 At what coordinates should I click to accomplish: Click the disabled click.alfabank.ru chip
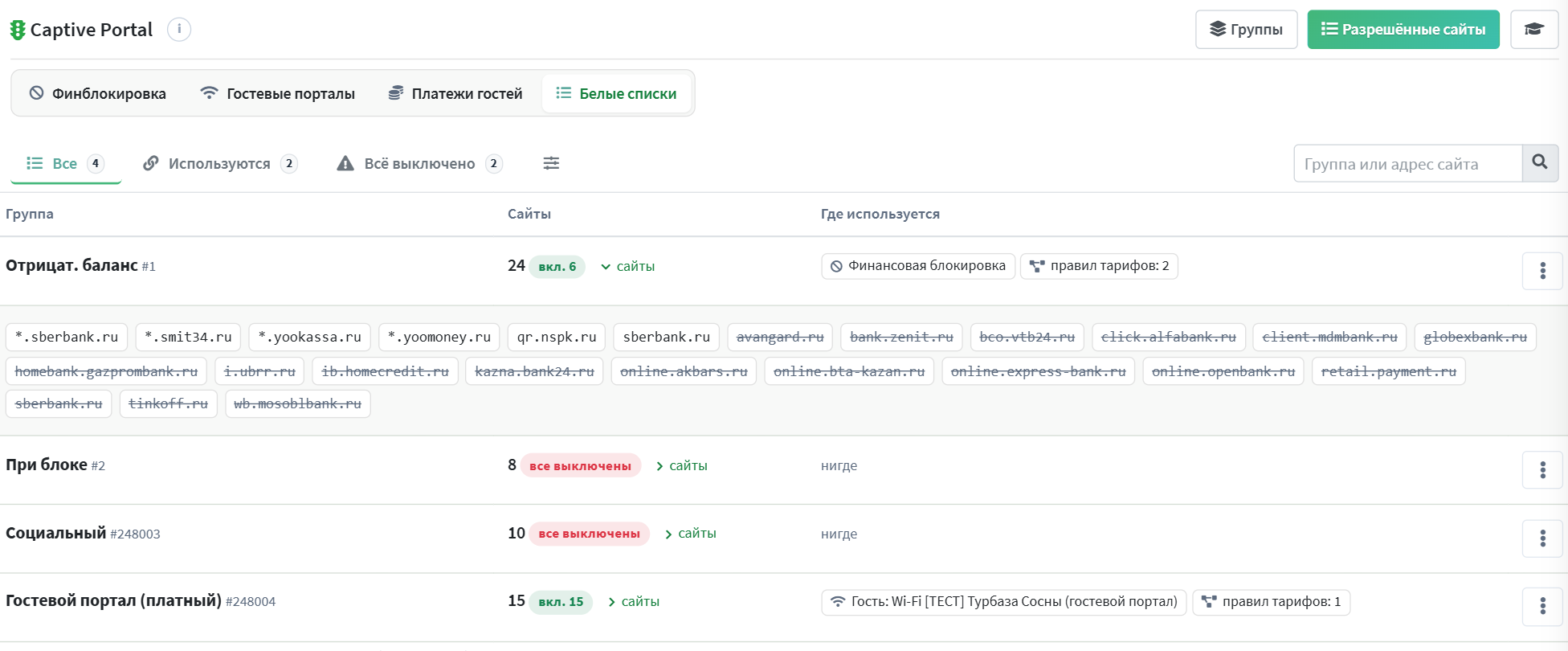coord(1169,337)
